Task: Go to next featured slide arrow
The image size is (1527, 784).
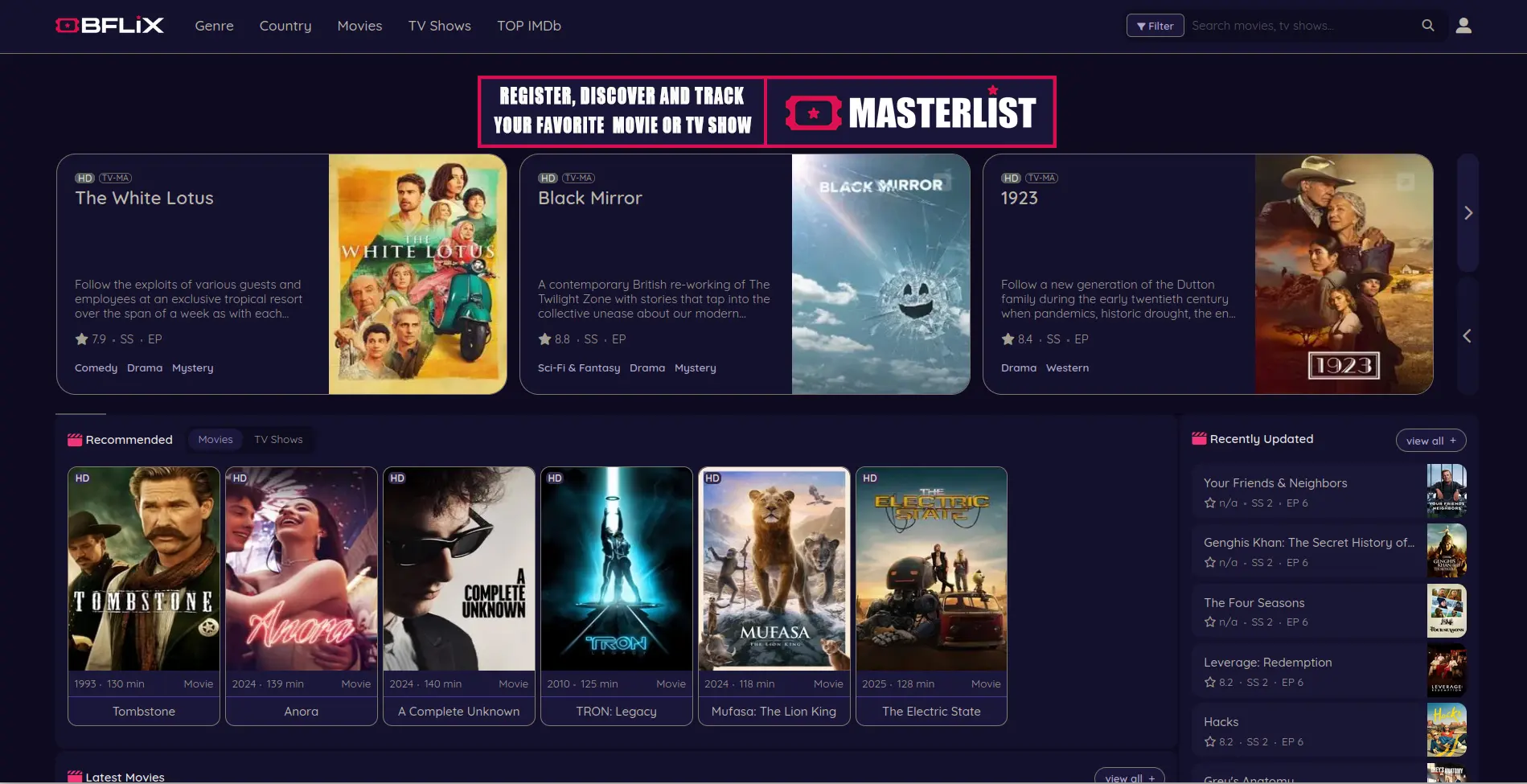Action: click(1467, 213)
